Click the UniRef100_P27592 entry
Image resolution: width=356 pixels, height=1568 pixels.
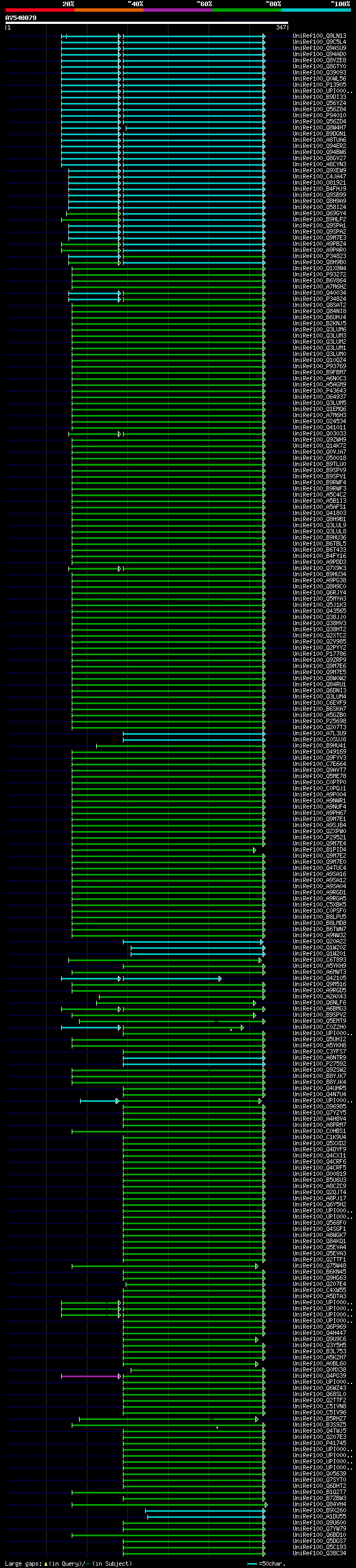click(x=319, y=1064)
